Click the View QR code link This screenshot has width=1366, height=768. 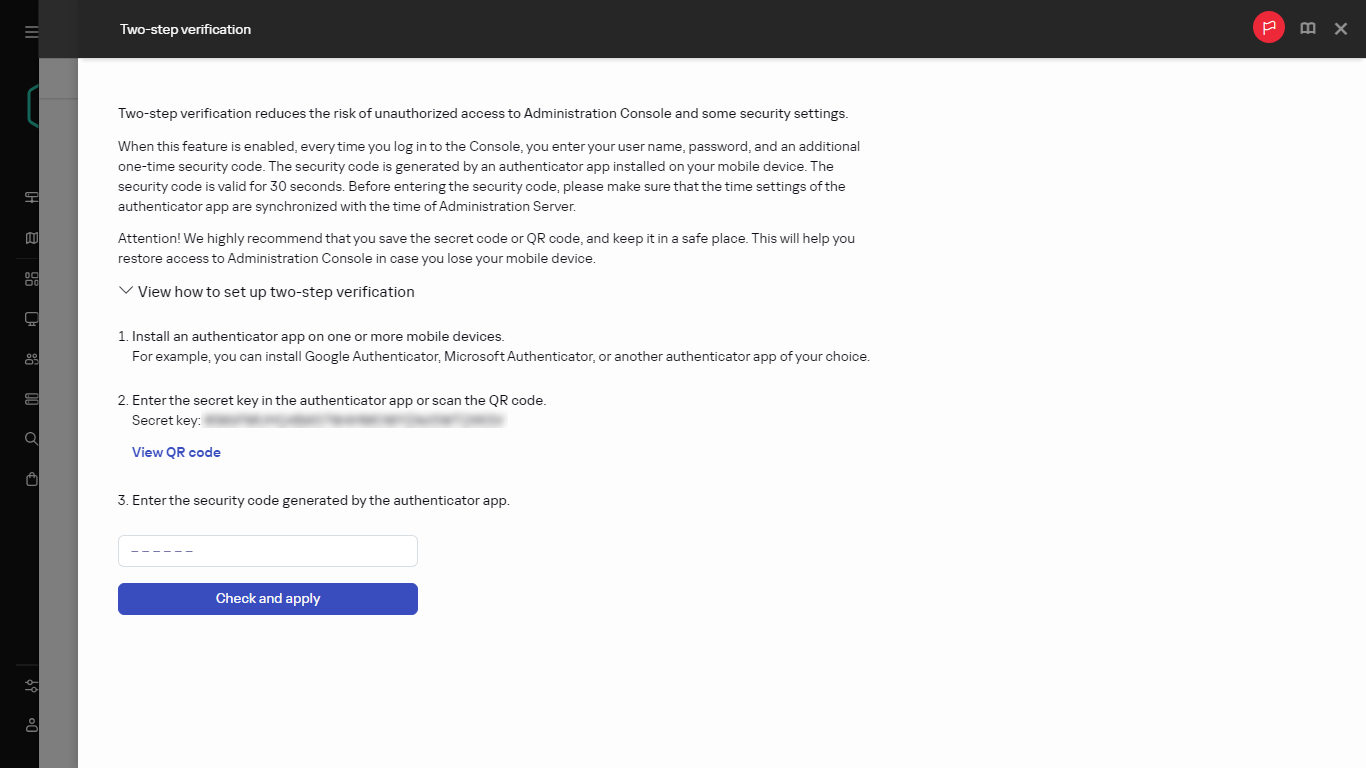176,452
